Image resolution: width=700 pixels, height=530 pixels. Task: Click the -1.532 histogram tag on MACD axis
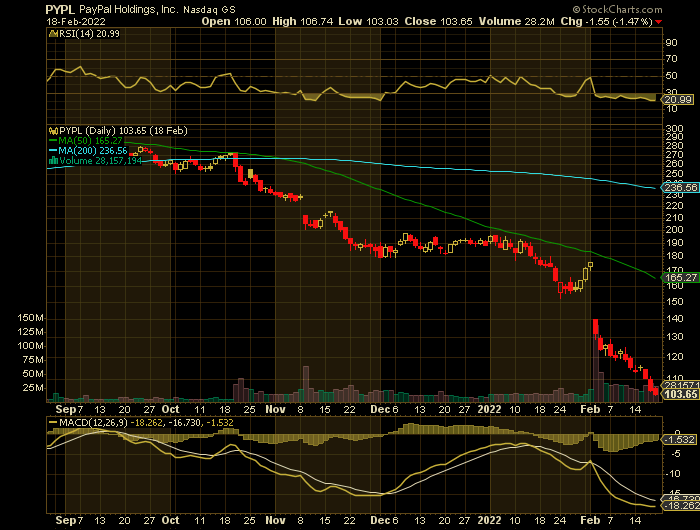(x=679, y=440)
